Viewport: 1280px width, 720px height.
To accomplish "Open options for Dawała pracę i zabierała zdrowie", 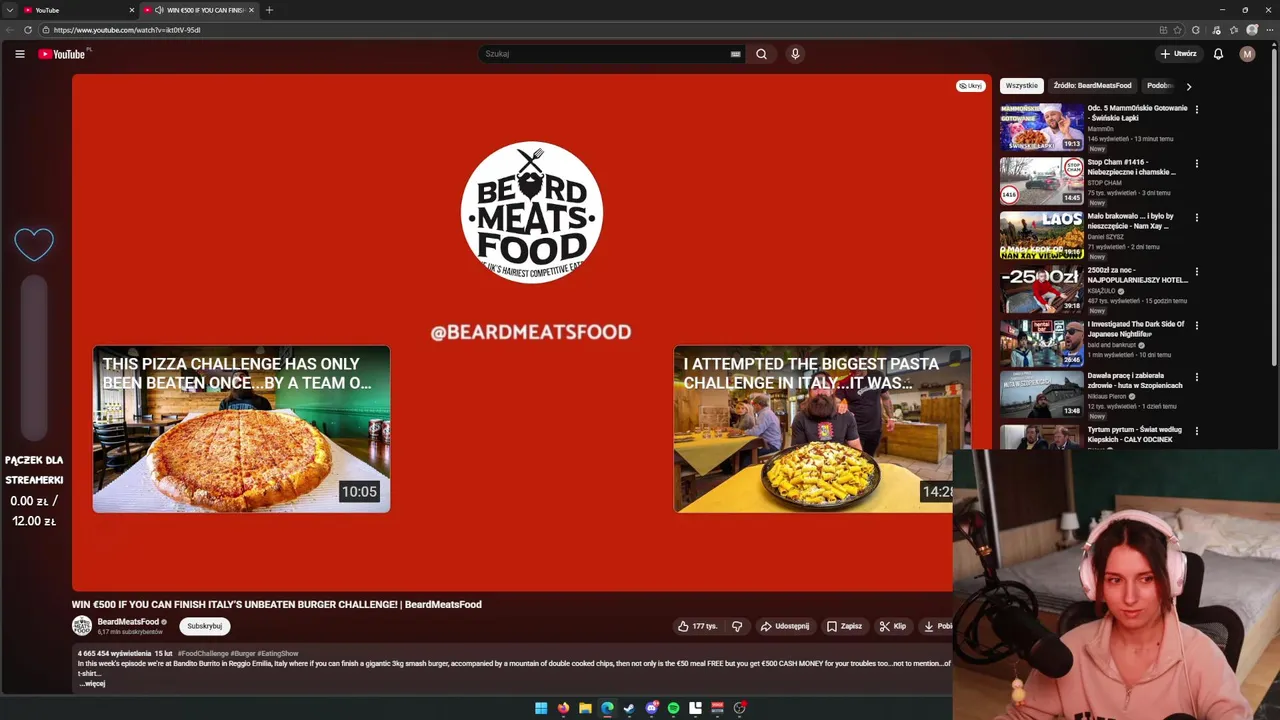I will 1196,377.
